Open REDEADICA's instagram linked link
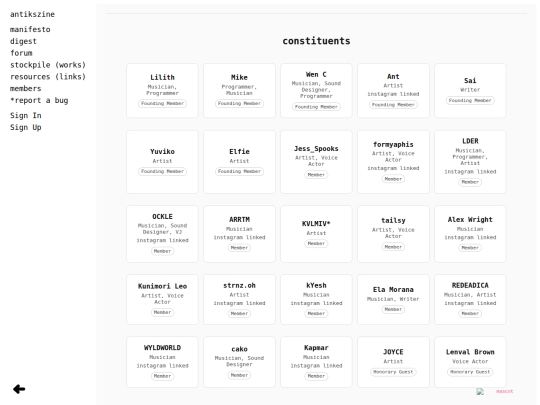Screen dimensions: 540x405 point(470,303)
